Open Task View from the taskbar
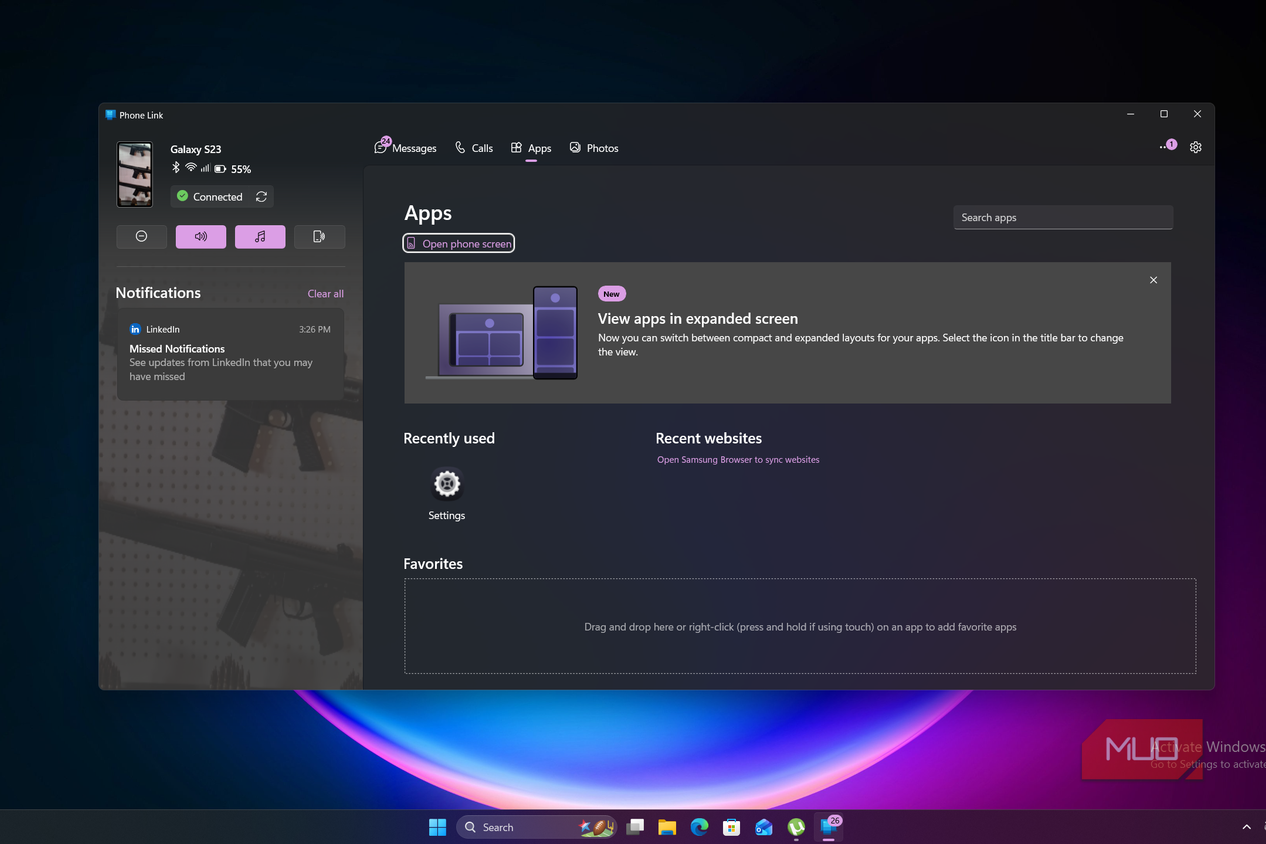The image size is (1266, 844). click(635, 827)
